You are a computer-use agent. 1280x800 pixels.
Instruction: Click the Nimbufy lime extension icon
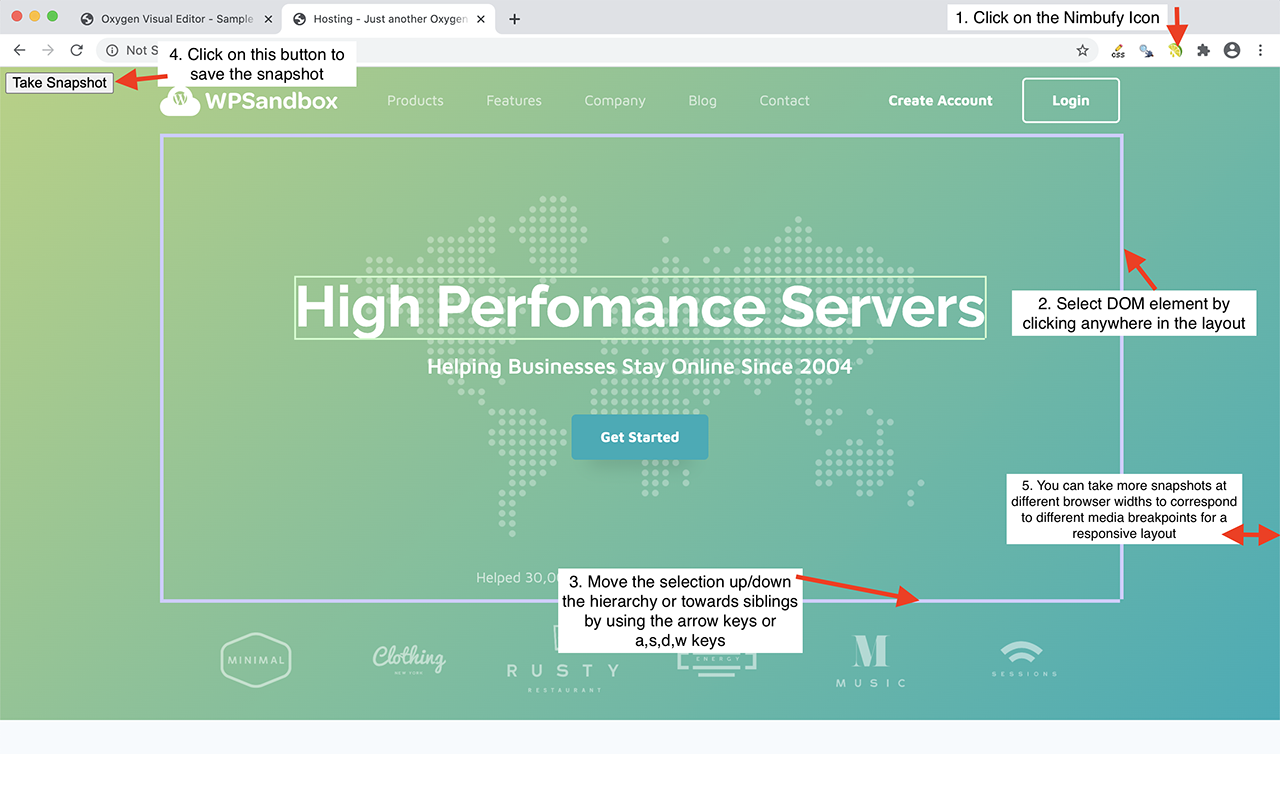(1174, 50)
